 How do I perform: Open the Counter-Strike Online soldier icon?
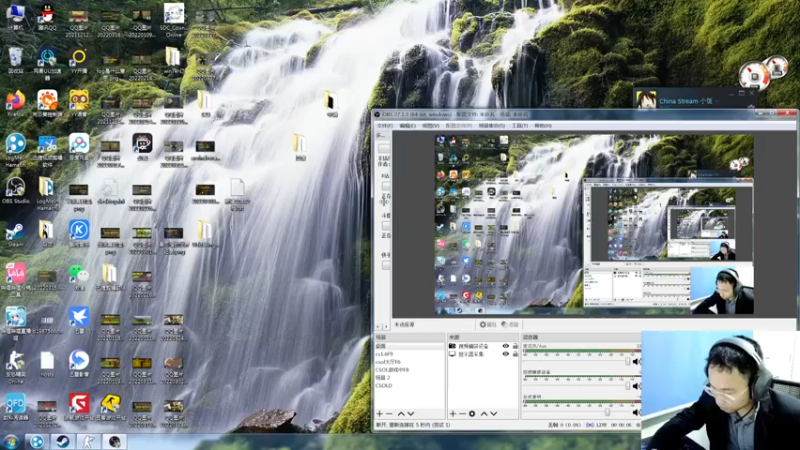tap(15, 365)
